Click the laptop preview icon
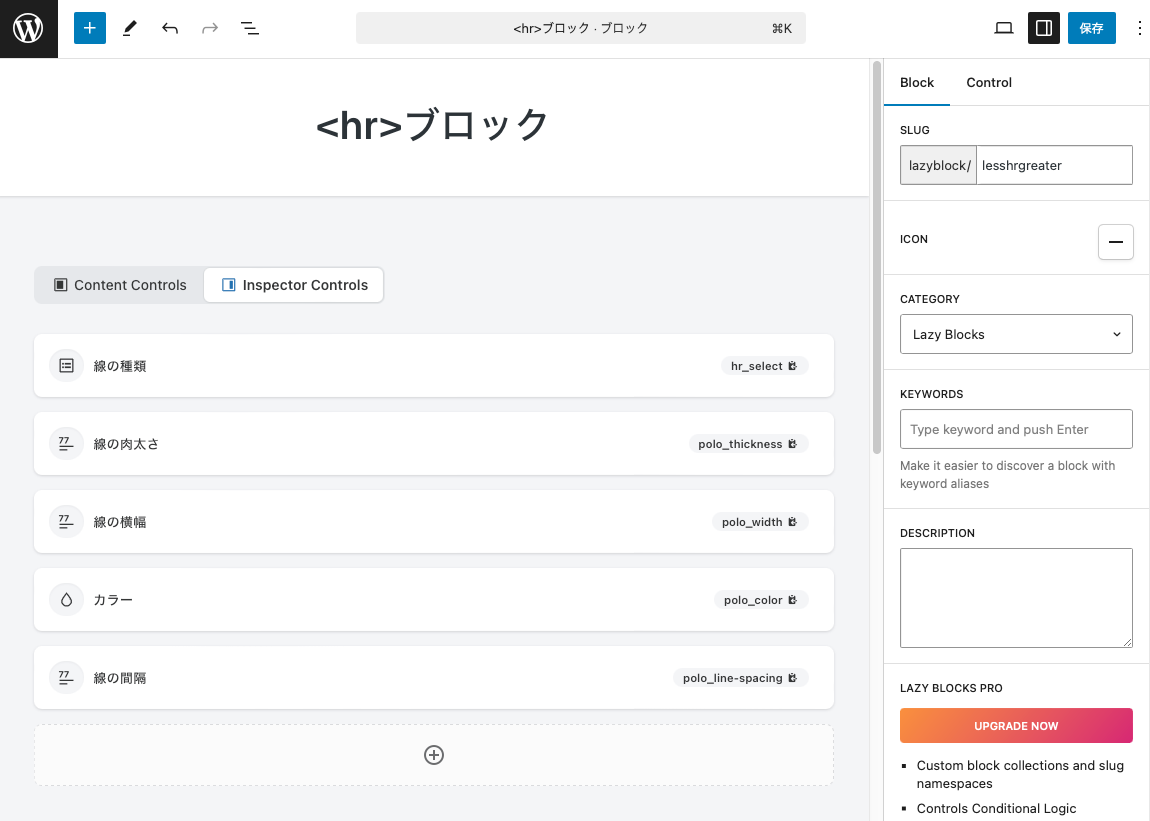1150x821 pixels. pyautogui.click(x=1004, y=28)
